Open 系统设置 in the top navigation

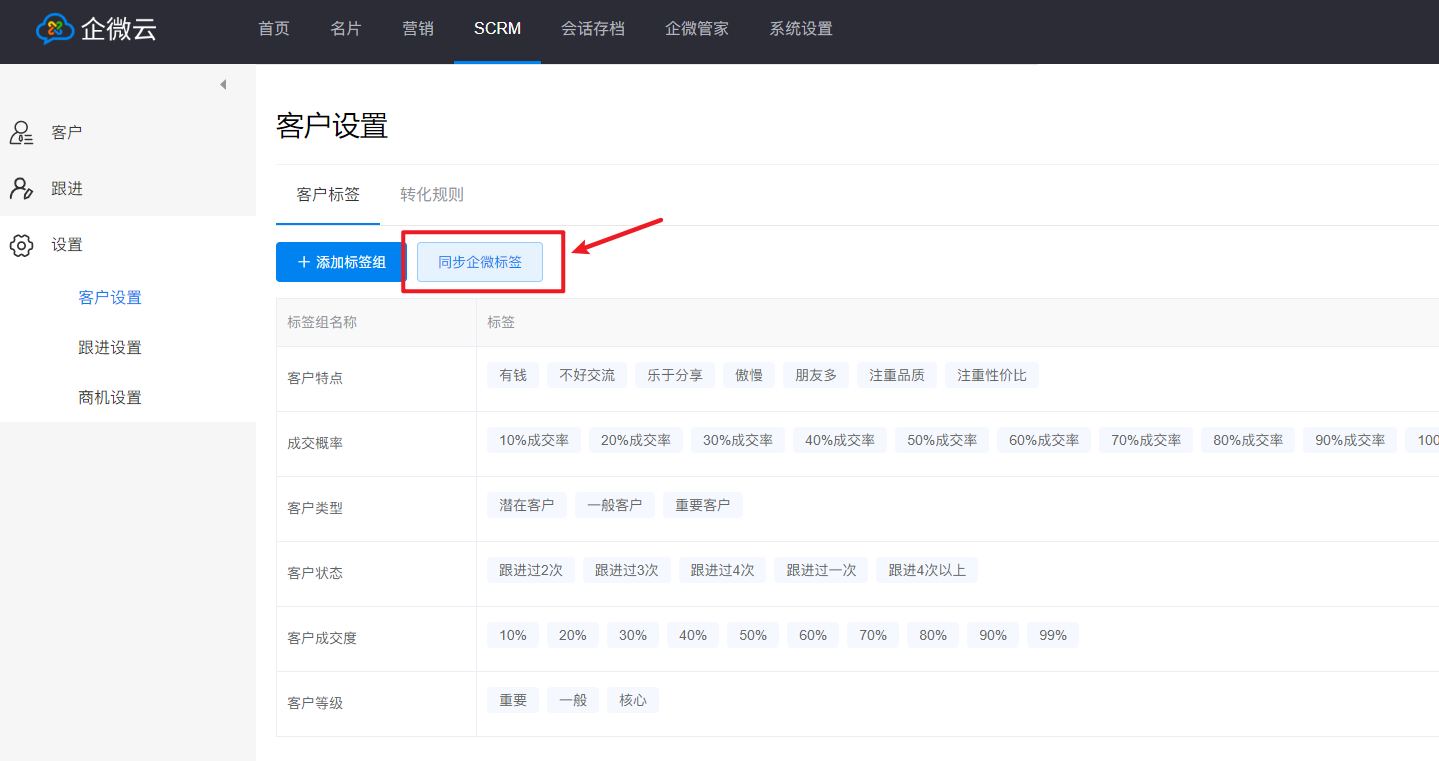tap(801, 29)
